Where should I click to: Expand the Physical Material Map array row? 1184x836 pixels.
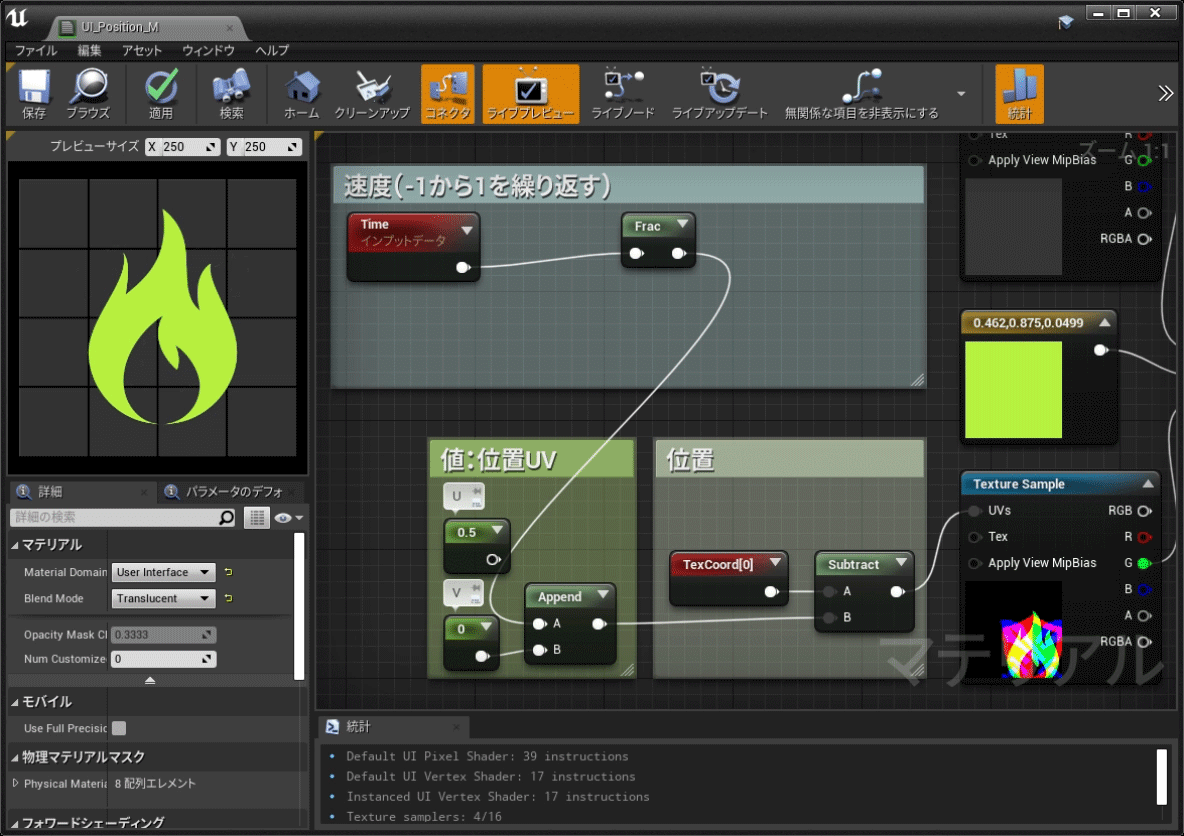[15, 783]
